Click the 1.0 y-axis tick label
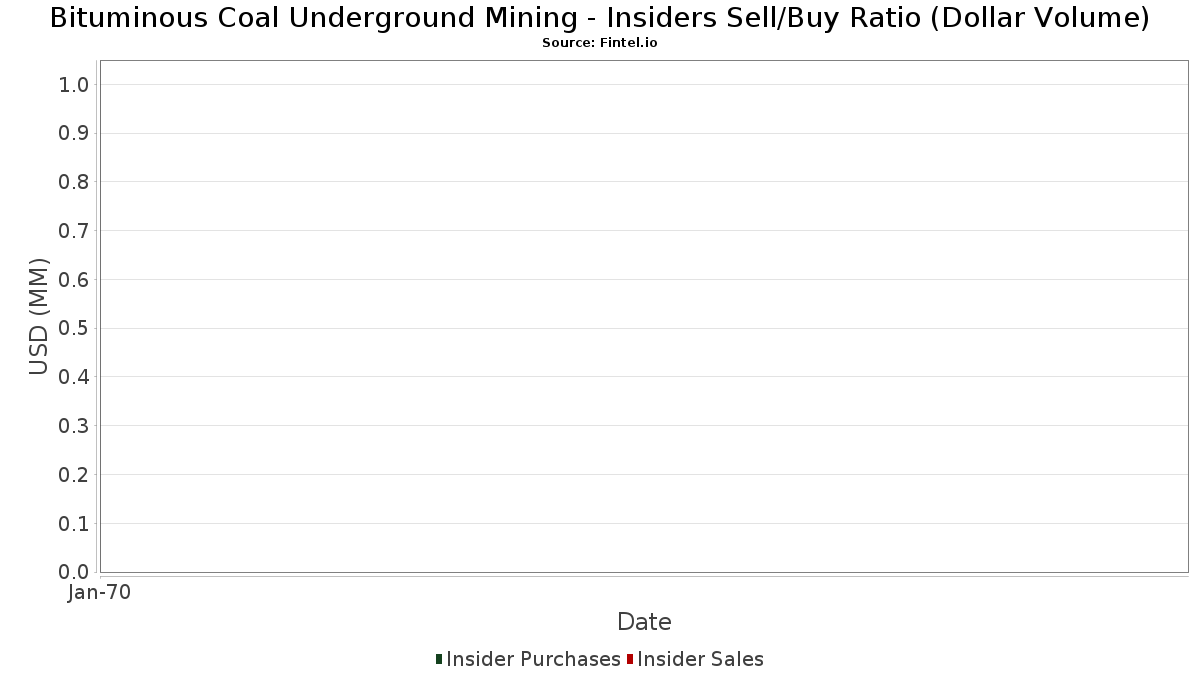This screenshot has width=1200, height=675. pyautogui.click(x=75, y=85)
